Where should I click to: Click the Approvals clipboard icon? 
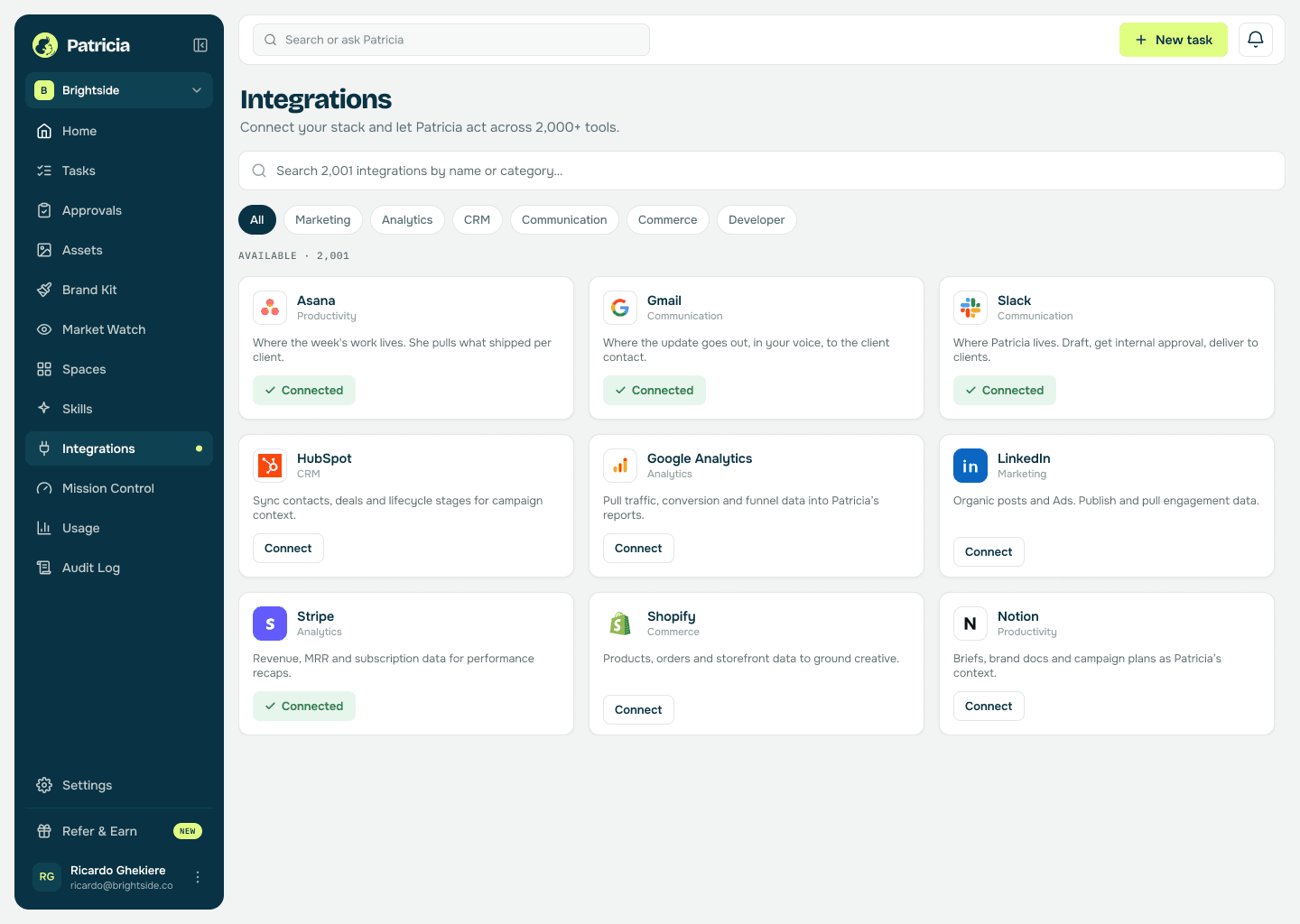click(44, 210)
